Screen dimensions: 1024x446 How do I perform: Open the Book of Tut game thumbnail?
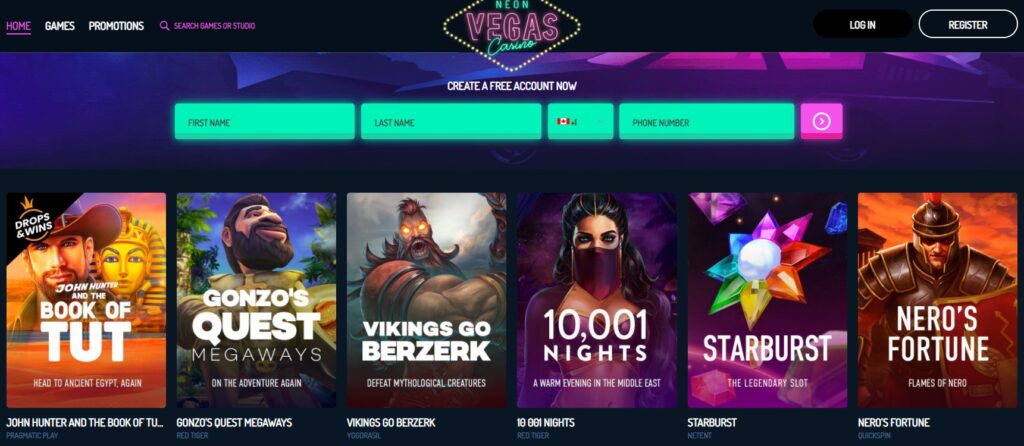[86, 300]
